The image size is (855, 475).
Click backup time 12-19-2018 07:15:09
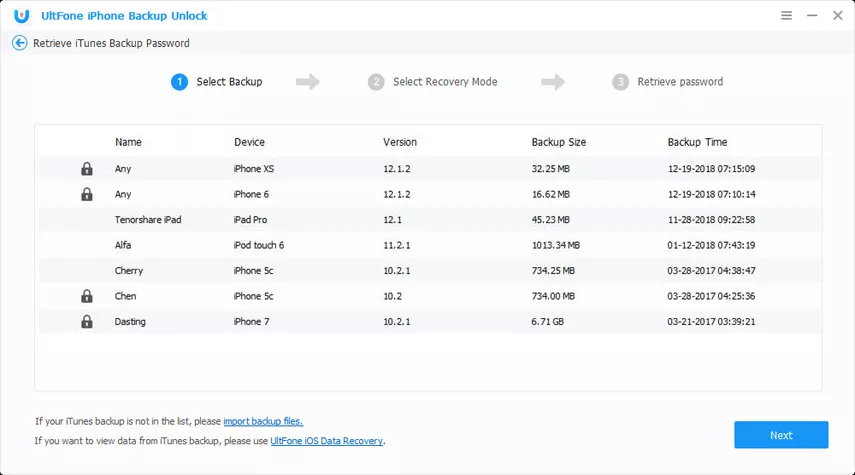(x=711, y=169)
